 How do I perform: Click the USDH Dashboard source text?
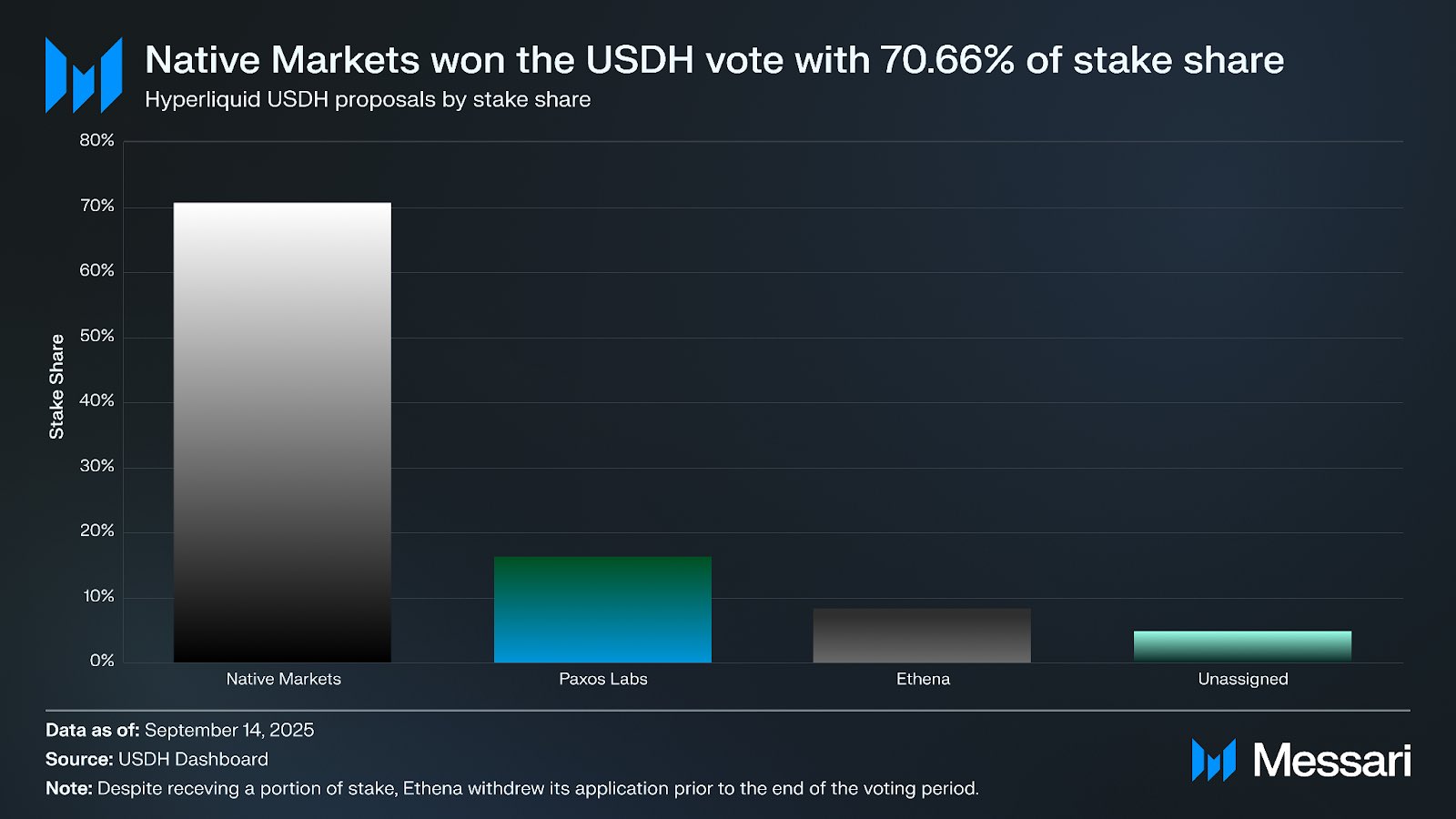click(193, 759)
